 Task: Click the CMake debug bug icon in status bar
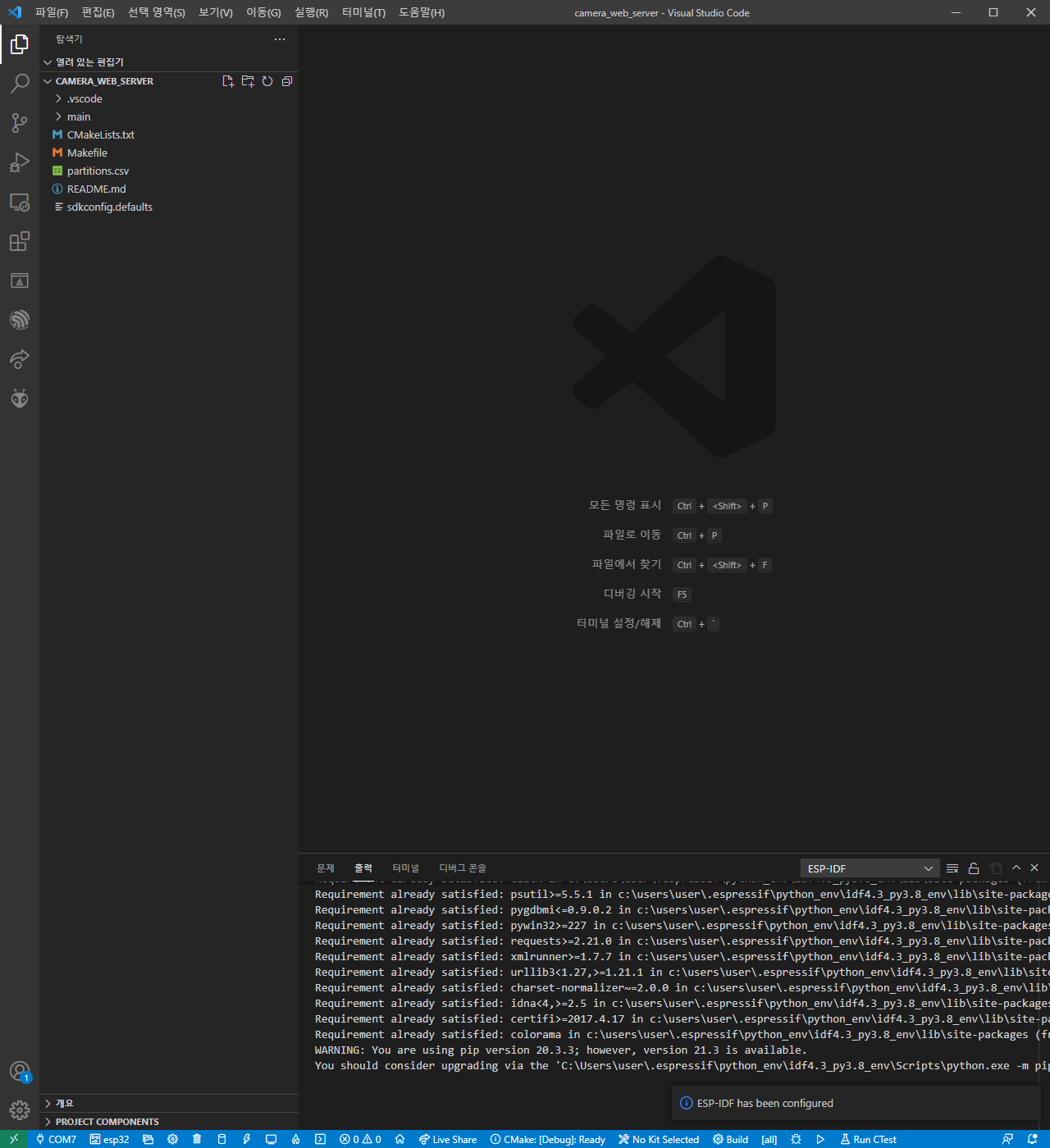coord(796,1139)
